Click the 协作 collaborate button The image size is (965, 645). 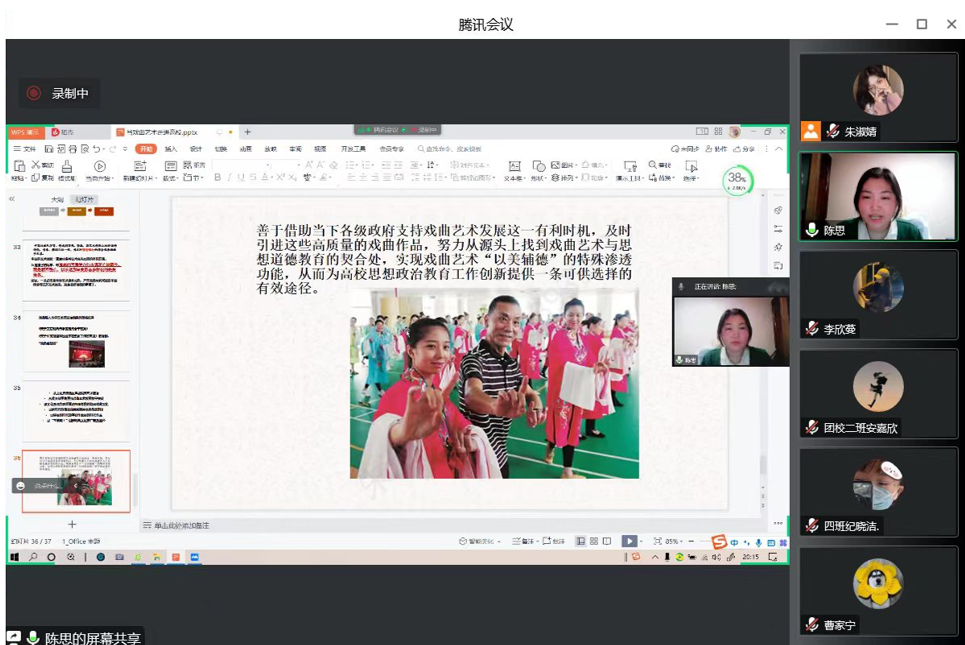[x=717, y=149]
